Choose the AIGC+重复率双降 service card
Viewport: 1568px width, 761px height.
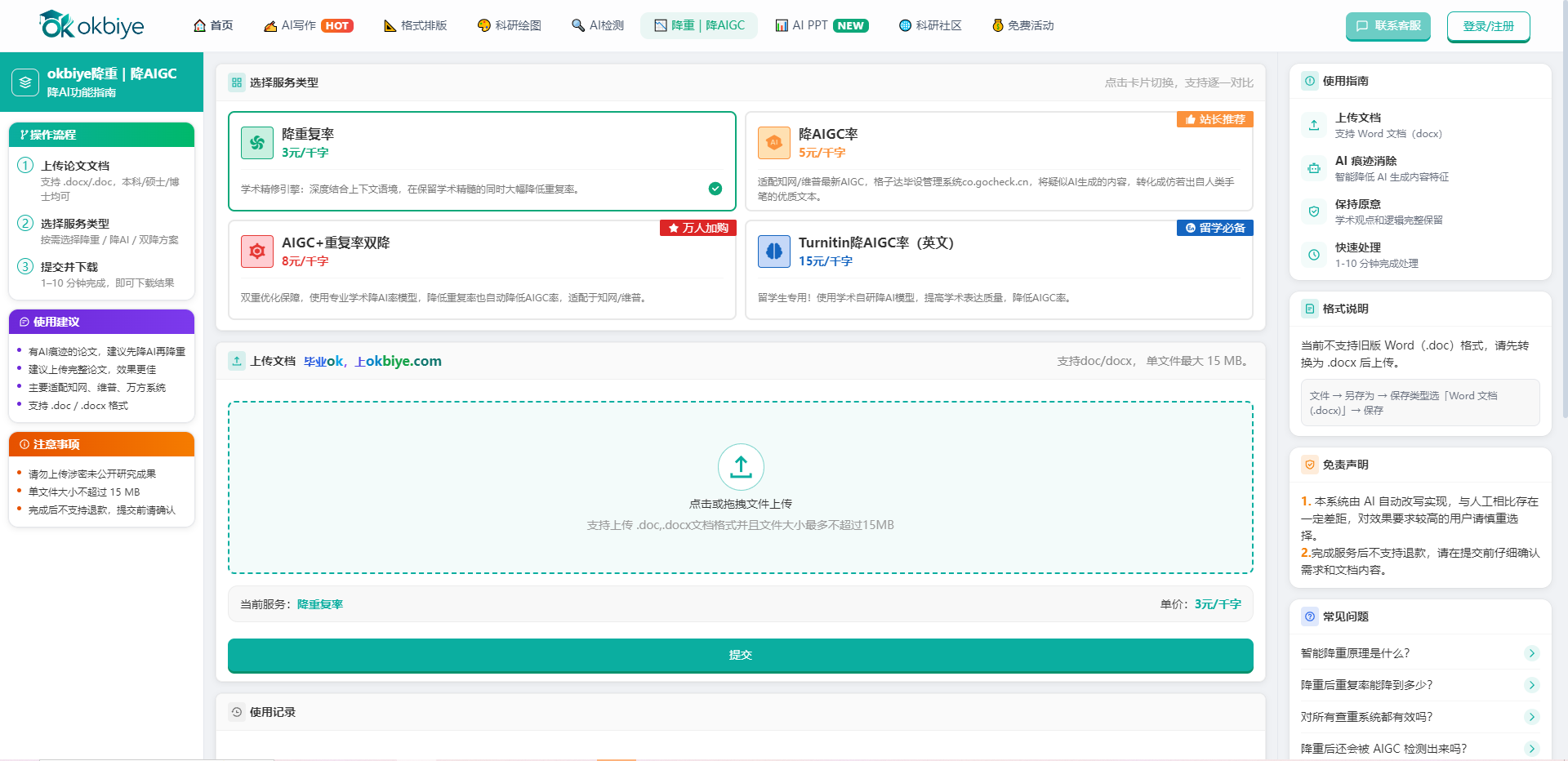click(x=482, y=269)
